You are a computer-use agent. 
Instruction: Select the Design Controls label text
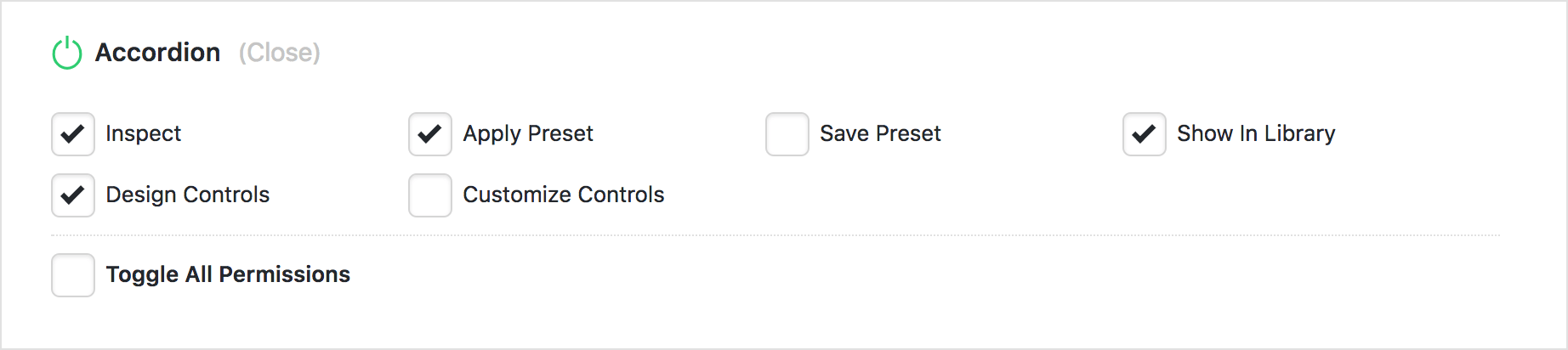pyautogui.click(x=188, y=195)
